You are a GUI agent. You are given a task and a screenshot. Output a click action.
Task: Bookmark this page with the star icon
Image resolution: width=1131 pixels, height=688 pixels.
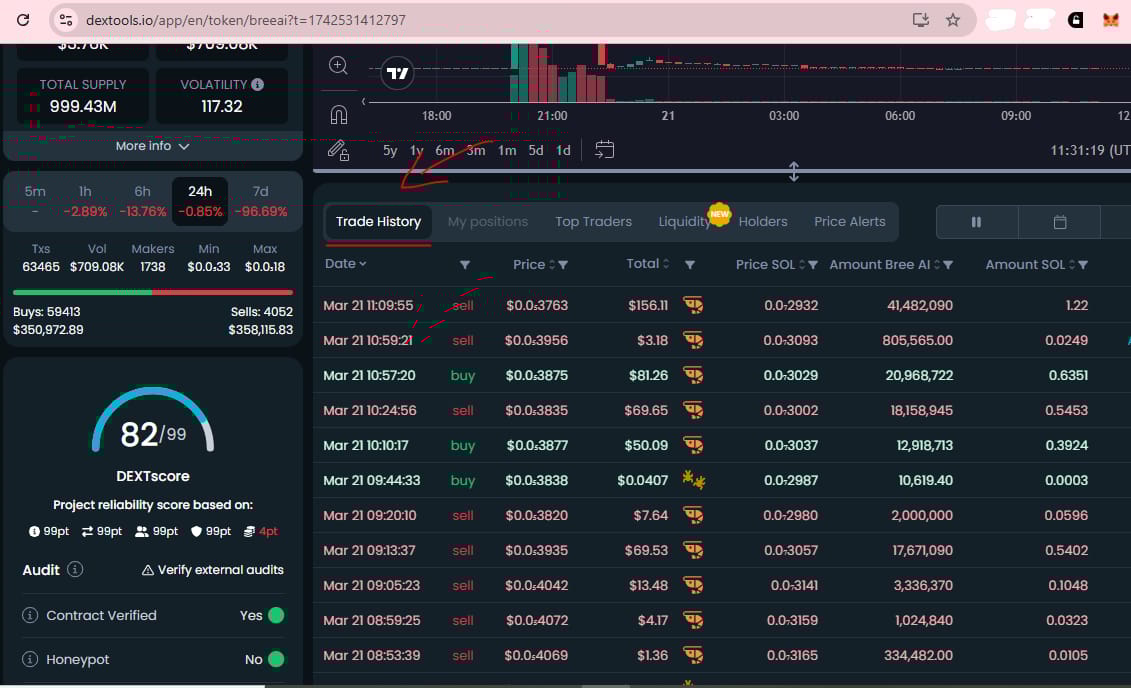coord(953,20)
